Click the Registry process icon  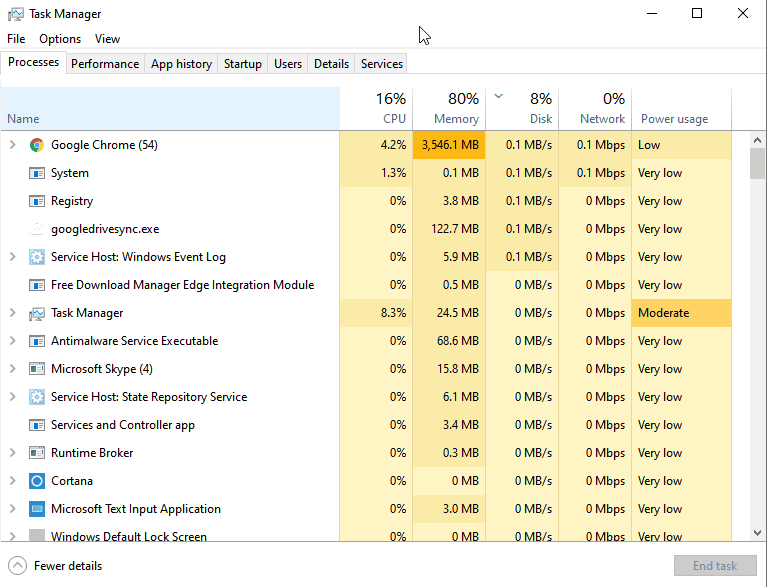click(x=37, y=201)
